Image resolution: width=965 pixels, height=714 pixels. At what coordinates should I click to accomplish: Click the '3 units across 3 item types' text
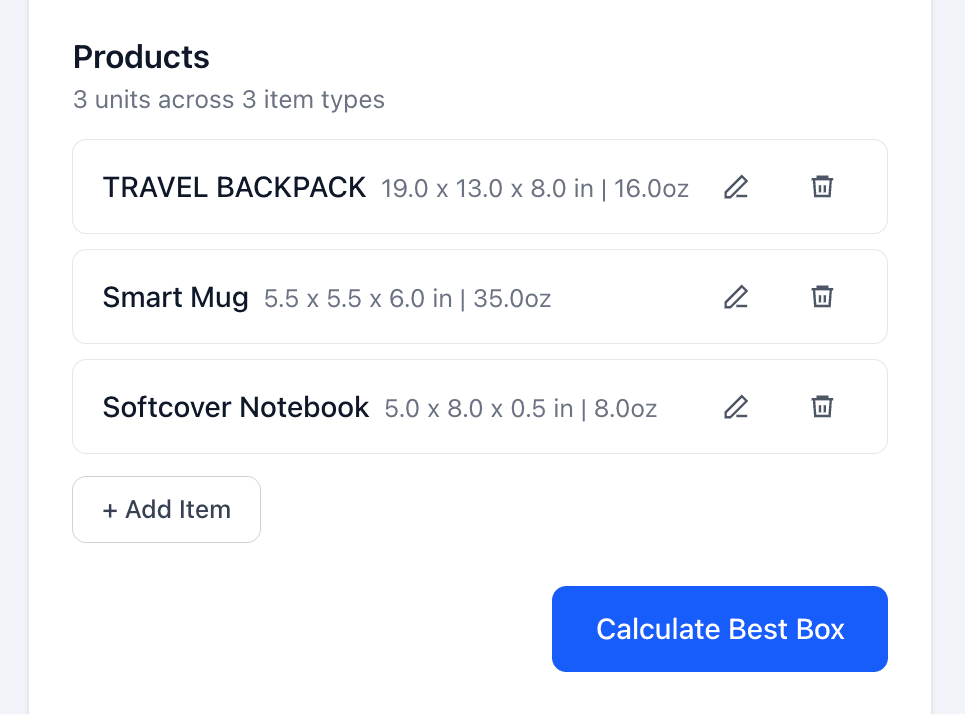[x=228, y=100]
